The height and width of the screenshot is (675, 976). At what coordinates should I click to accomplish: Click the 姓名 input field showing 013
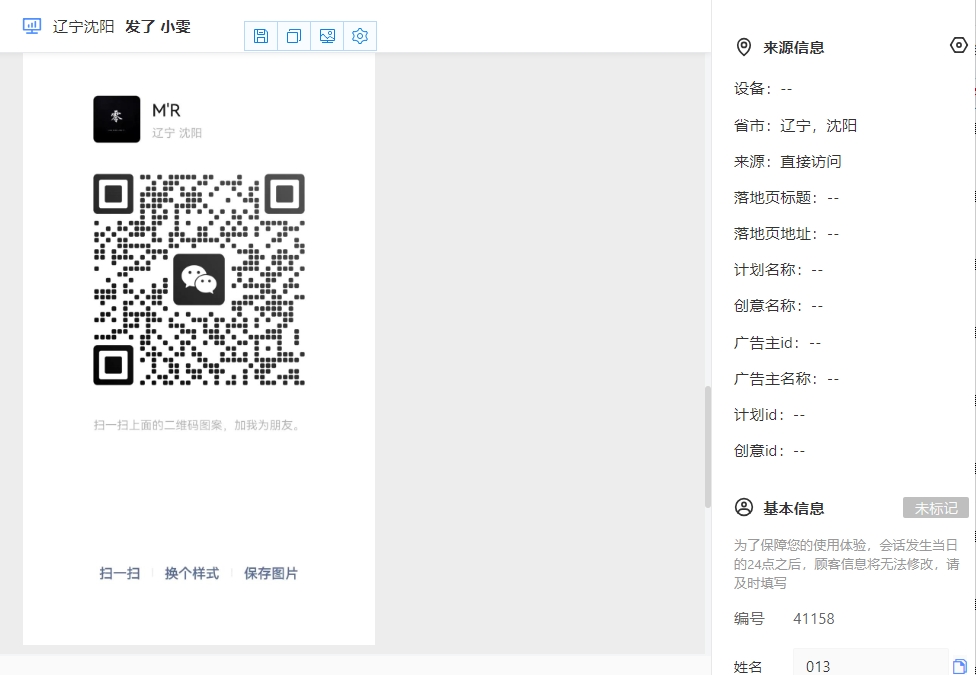pyautogui.click(x=870, y=664)
